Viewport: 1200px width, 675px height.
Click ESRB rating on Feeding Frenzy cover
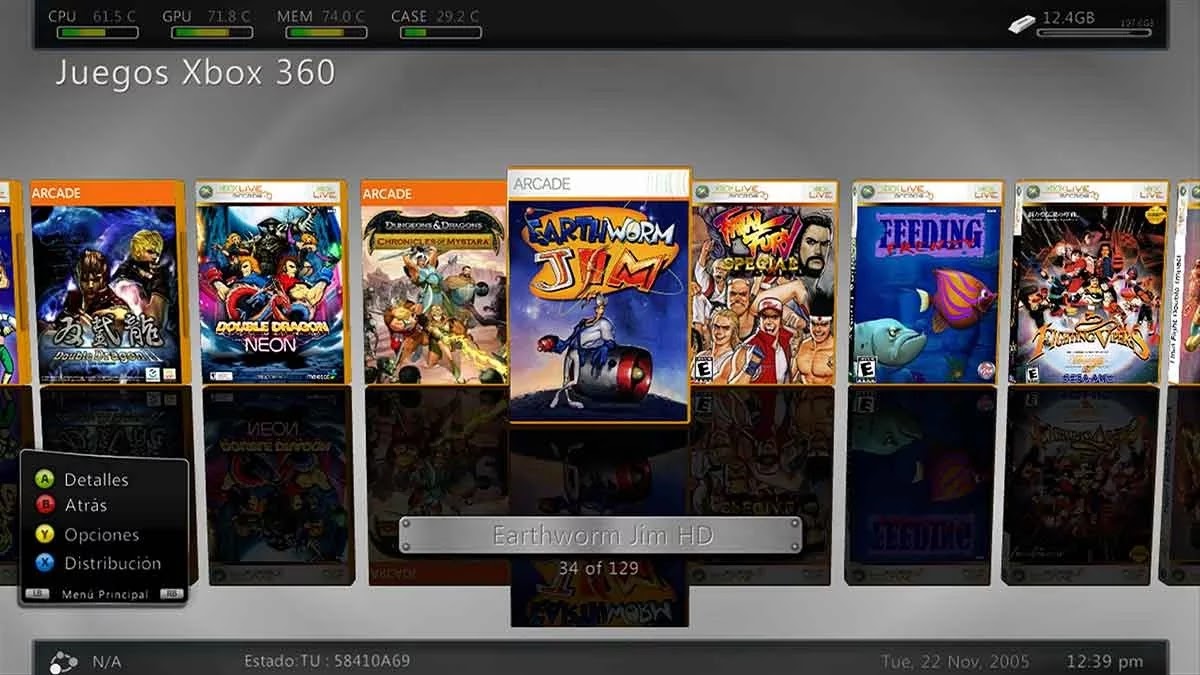click(866, 369)
